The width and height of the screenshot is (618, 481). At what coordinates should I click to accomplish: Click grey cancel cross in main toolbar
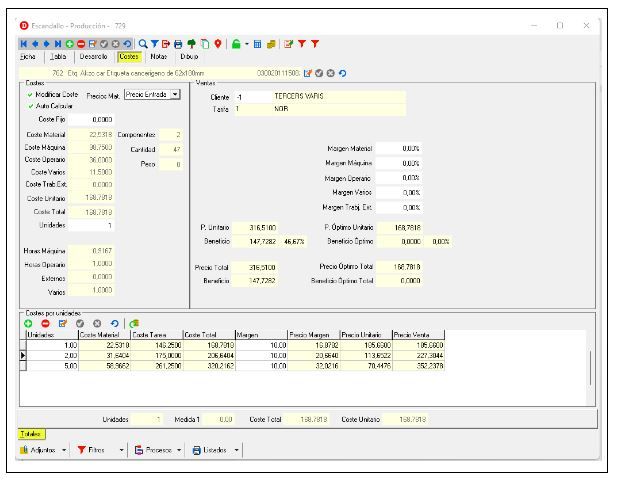pyautogui.click(x=115, y=44)
